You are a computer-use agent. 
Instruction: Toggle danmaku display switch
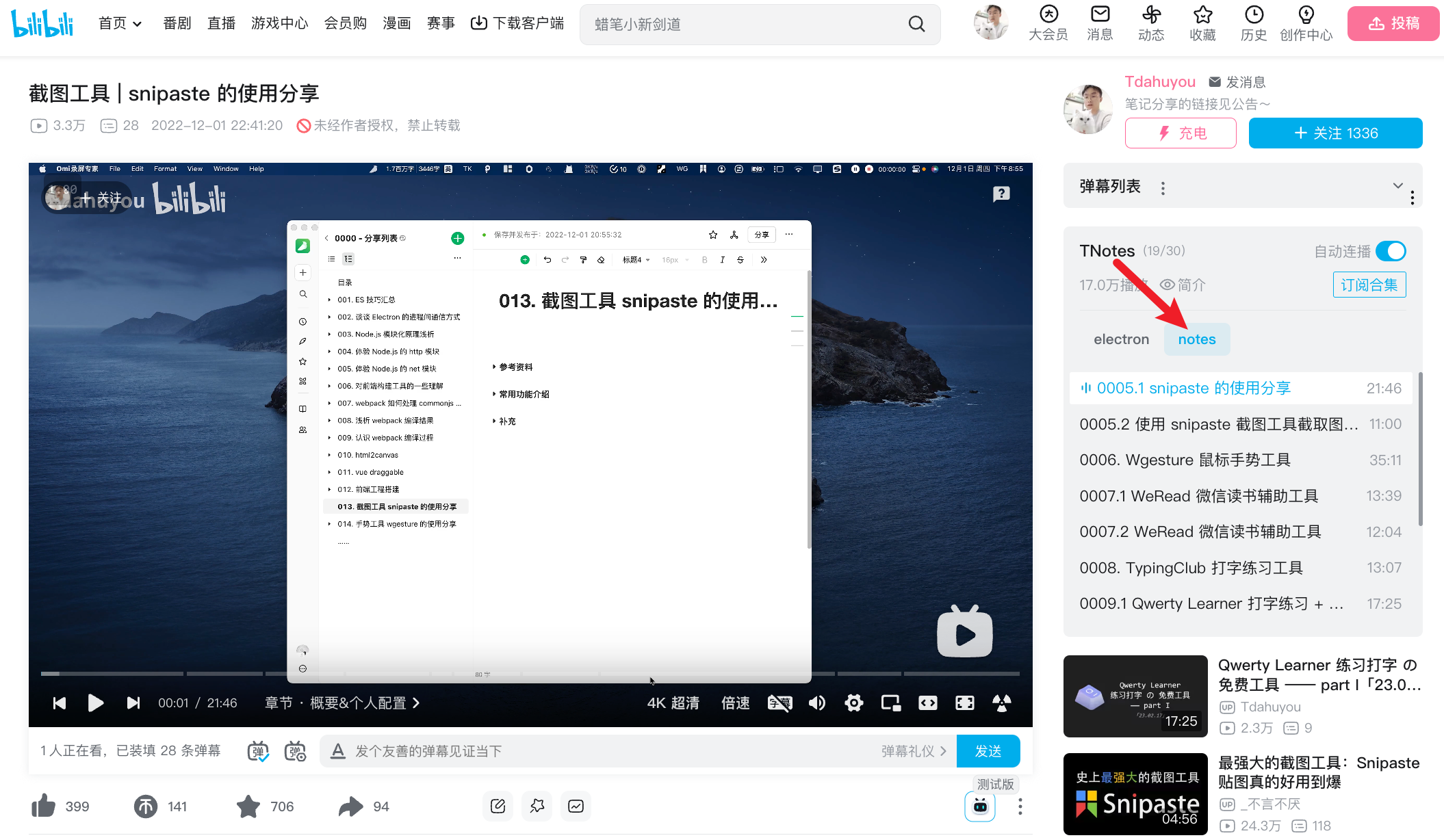(x=258, y=751)
